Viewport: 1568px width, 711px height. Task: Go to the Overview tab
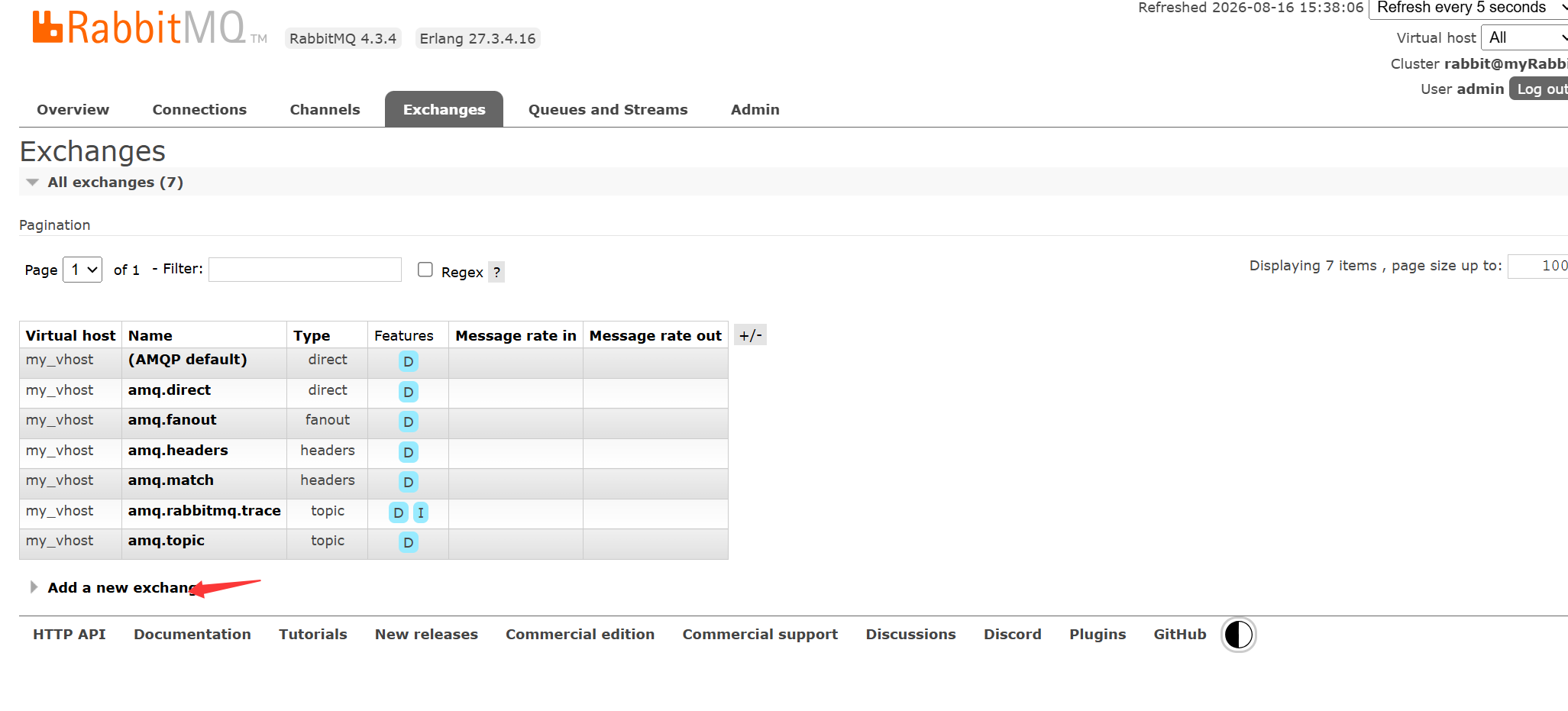[73, 109]
